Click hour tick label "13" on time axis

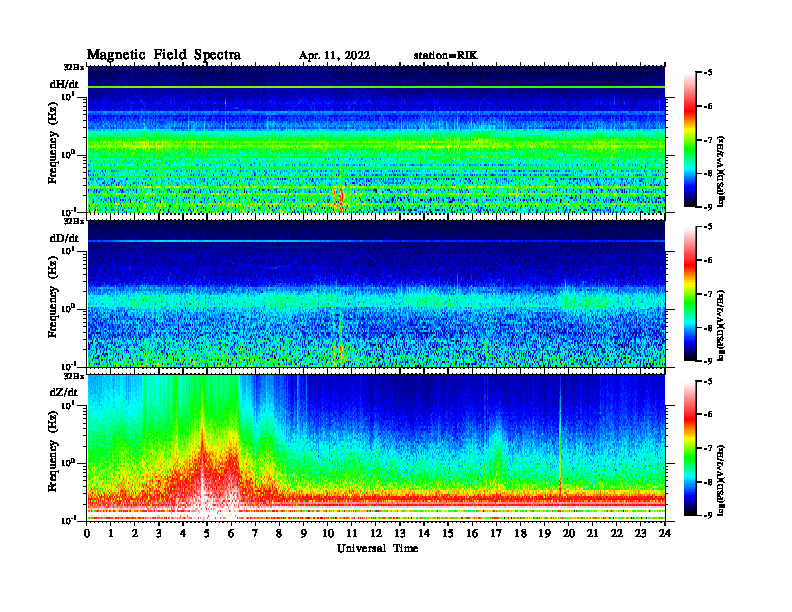point(400,533)
